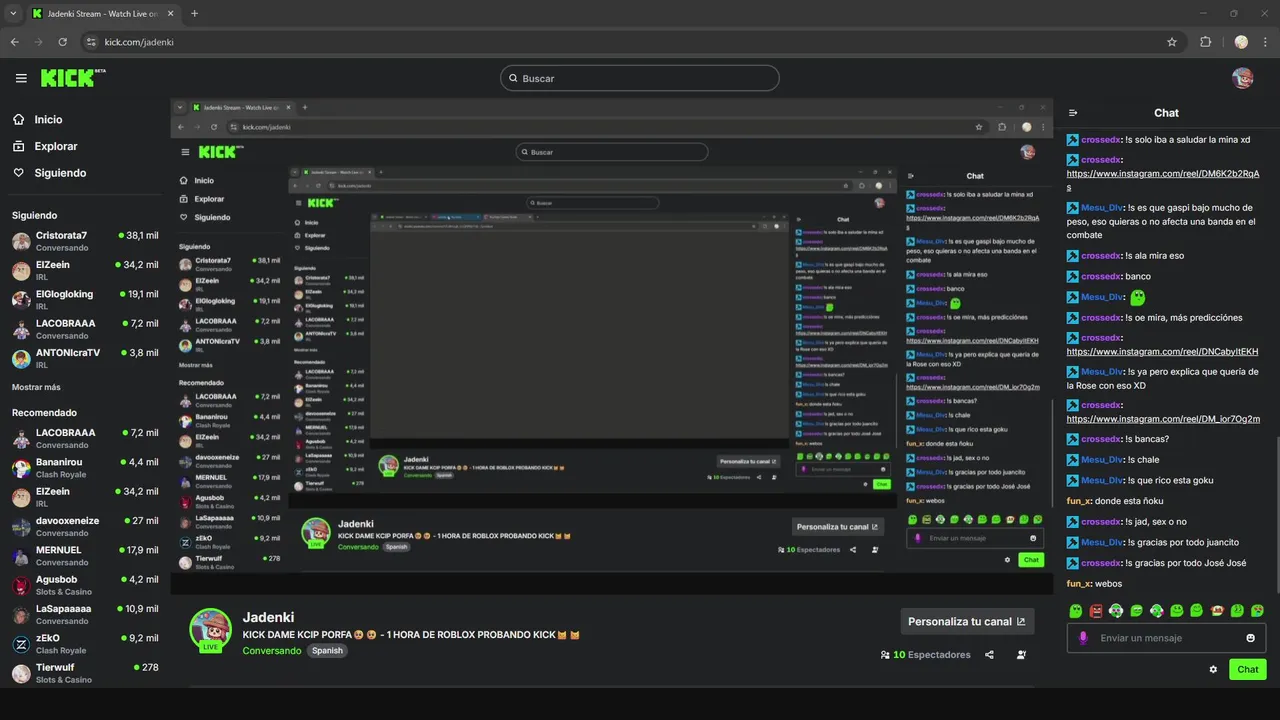View site information icon in address bar
The image size is (1280, 720).
[x=91, y=42]
